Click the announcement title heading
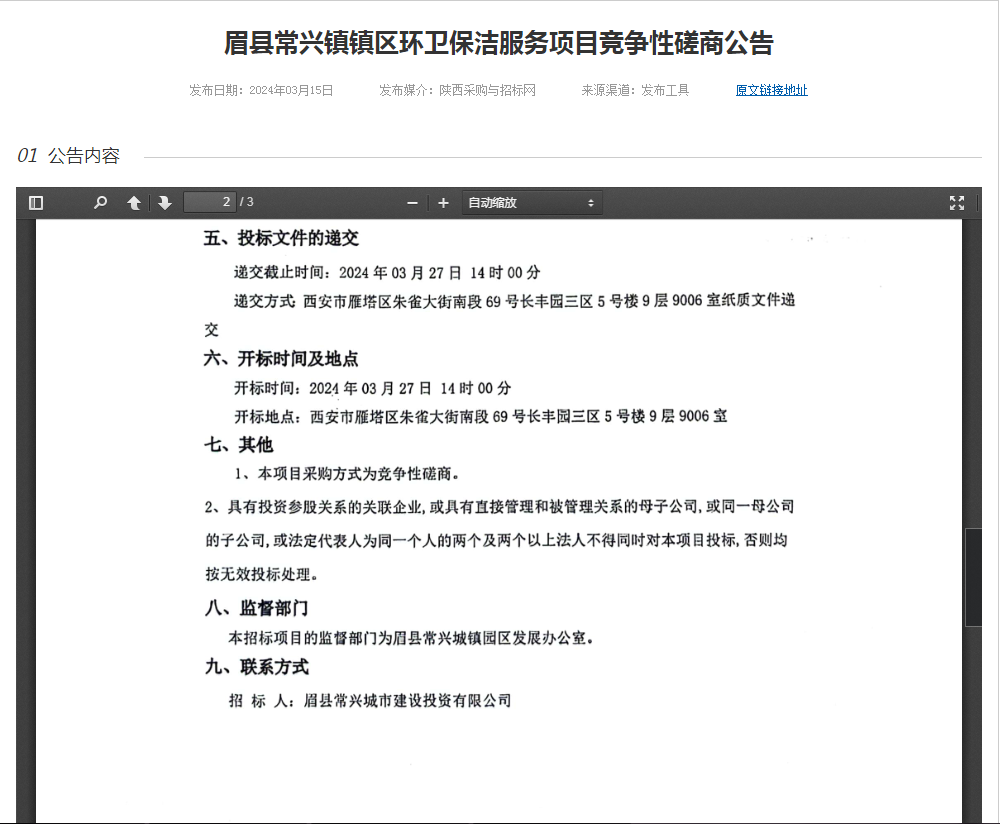The height and width of the screenshot is (824, 1000). pos(499,43)
